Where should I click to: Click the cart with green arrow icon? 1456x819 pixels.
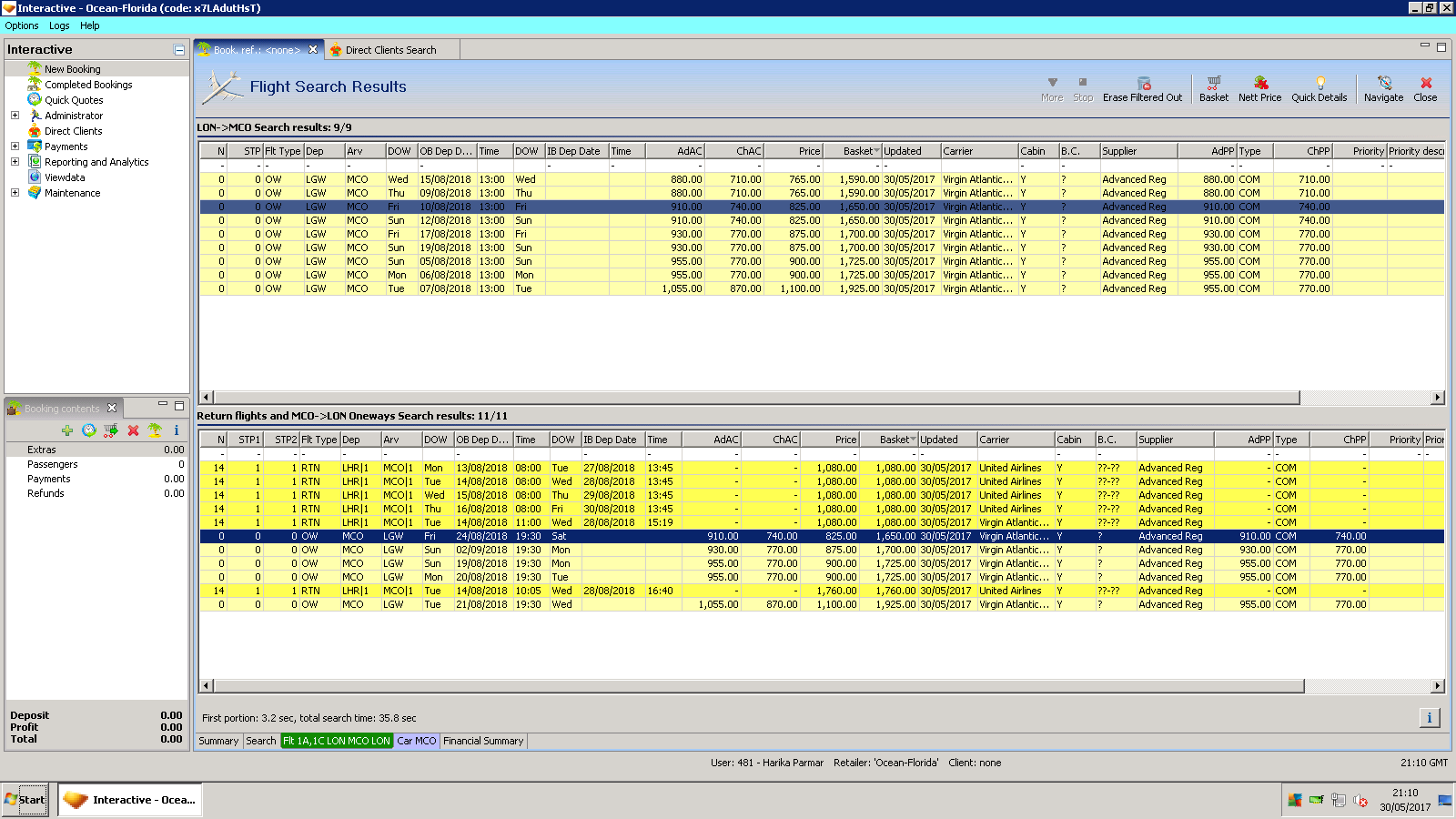click(111, 430)
